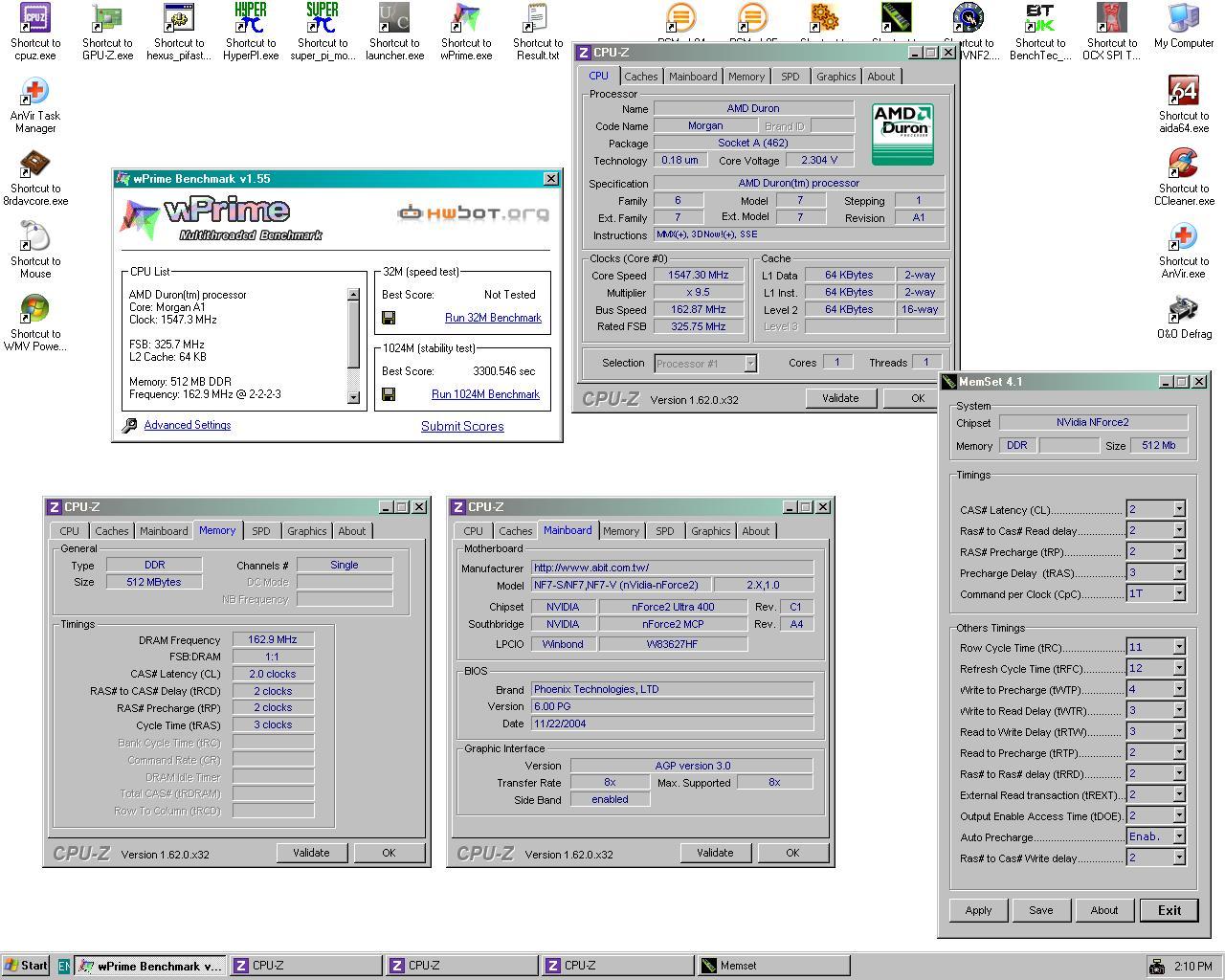Click the save icon beside Run 1024M Benchmark
The height and width of the screenshot is (980, 1225).
[389, 394]
